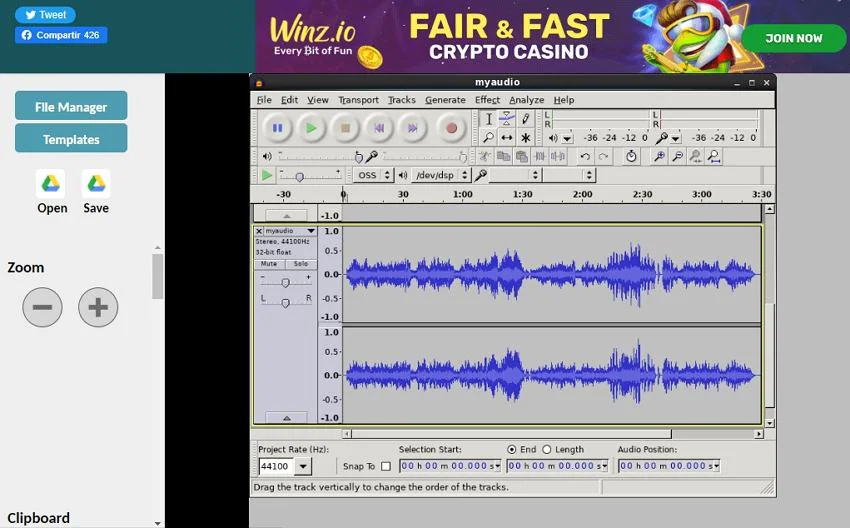Solo the myaudio track

pos(301,263)
